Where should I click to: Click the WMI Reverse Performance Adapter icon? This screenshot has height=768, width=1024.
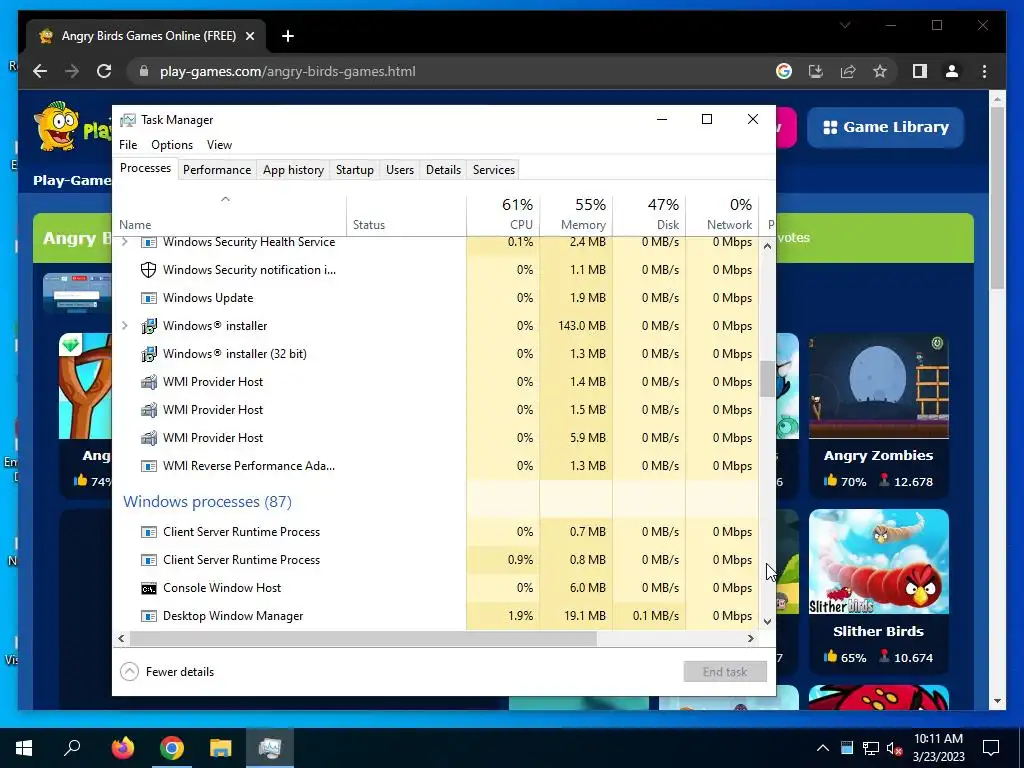[149, 466]
